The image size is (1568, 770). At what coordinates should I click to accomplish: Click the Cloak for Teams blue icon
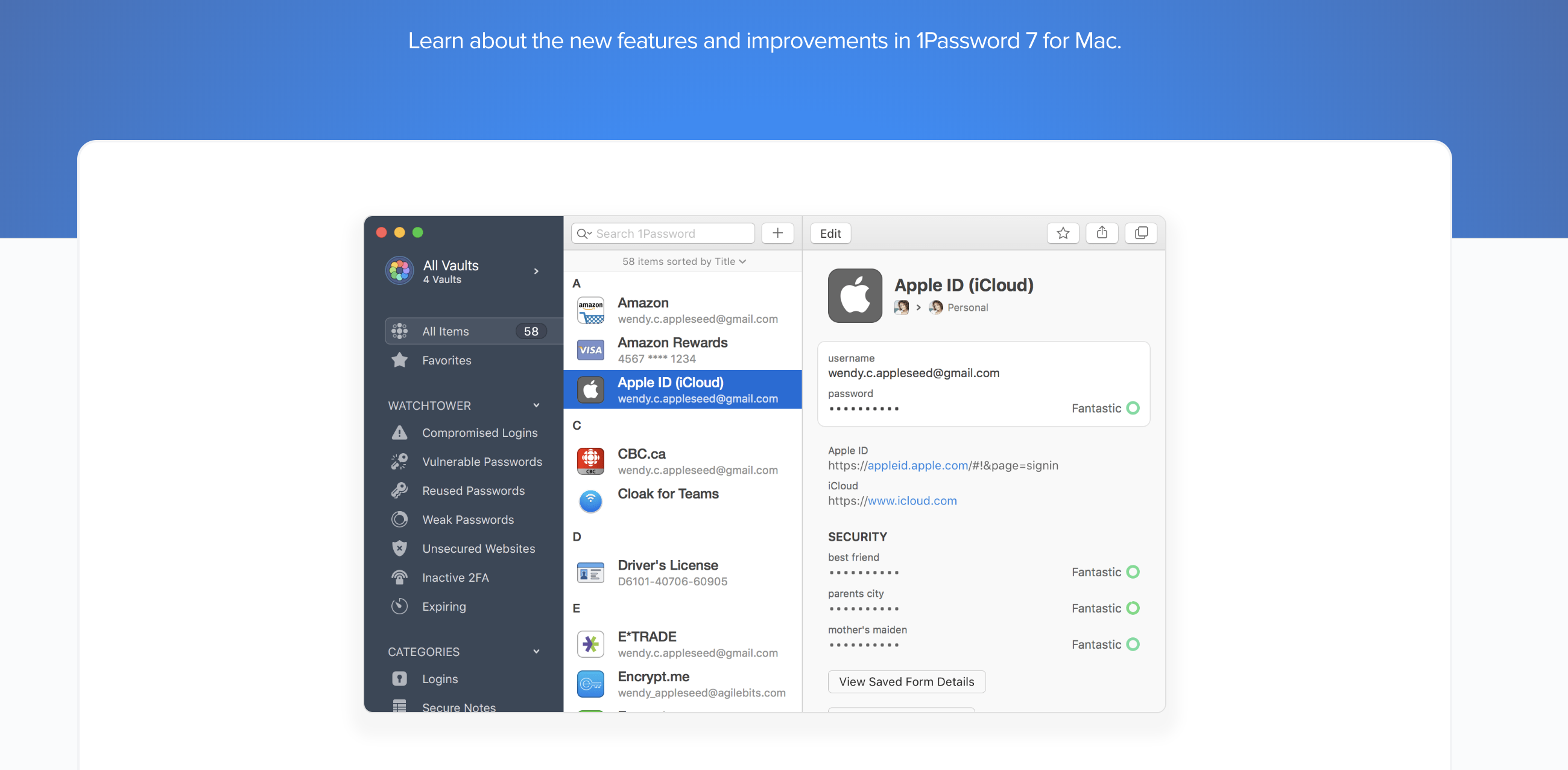[590, 501]
